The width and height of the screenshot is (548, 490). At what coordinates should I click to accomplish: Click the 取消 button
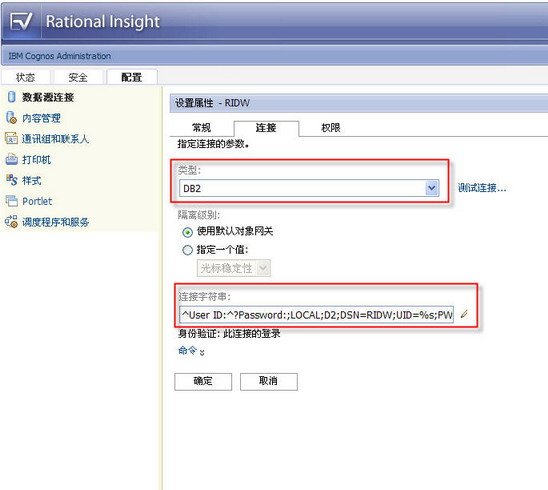click(x=269, y=381)
